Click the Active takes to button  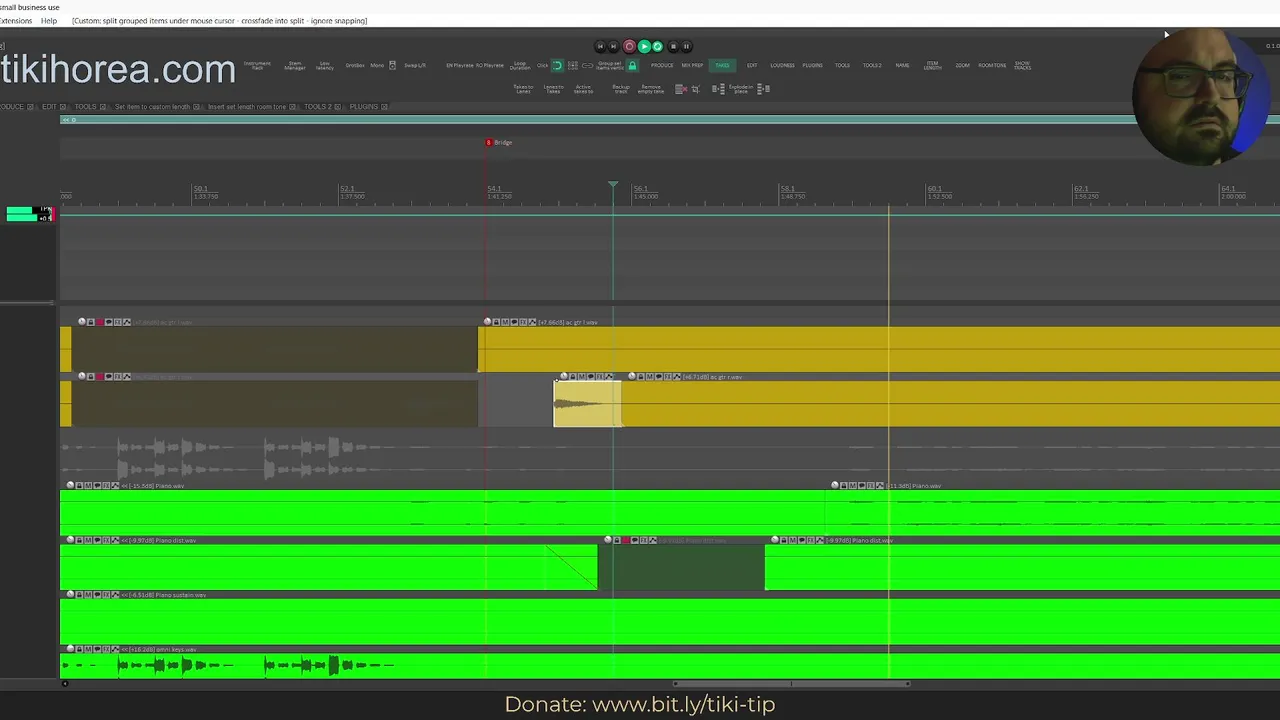(583, 89)
